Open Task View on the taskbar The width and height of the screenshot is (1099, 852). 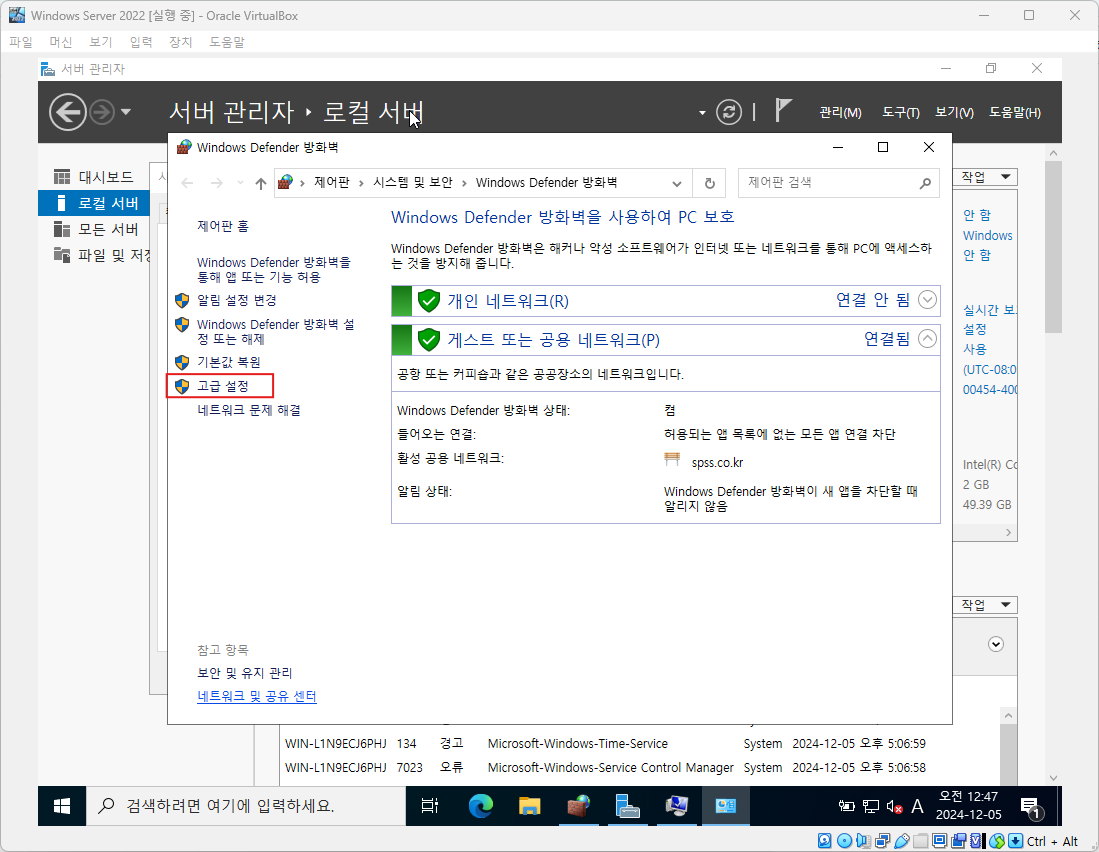[430, 806]
